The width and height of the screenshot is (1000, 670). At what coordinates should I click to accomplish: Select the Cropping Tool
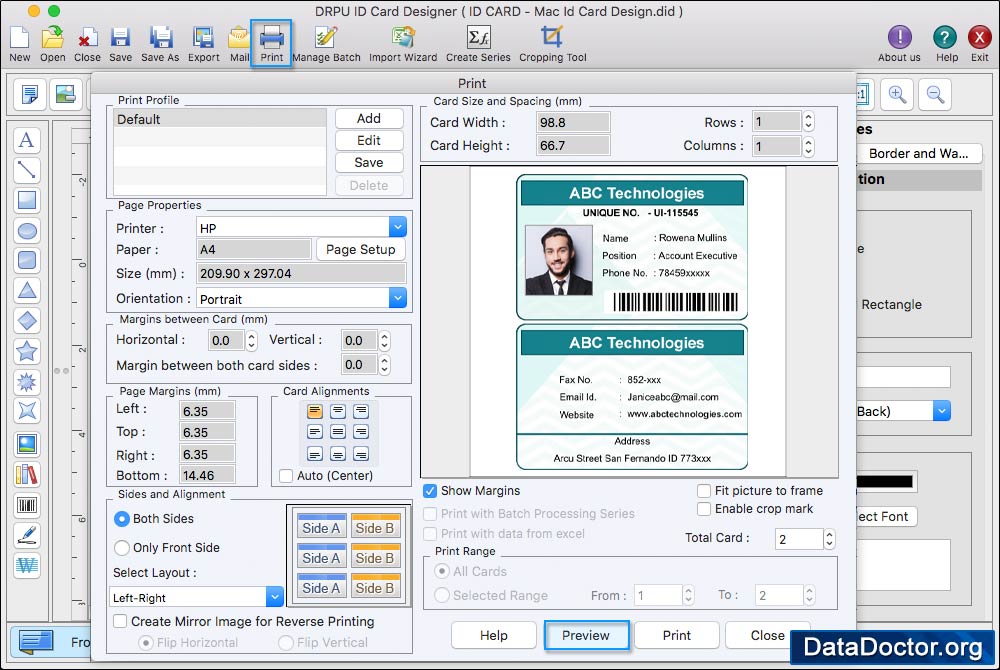(552, 43)
